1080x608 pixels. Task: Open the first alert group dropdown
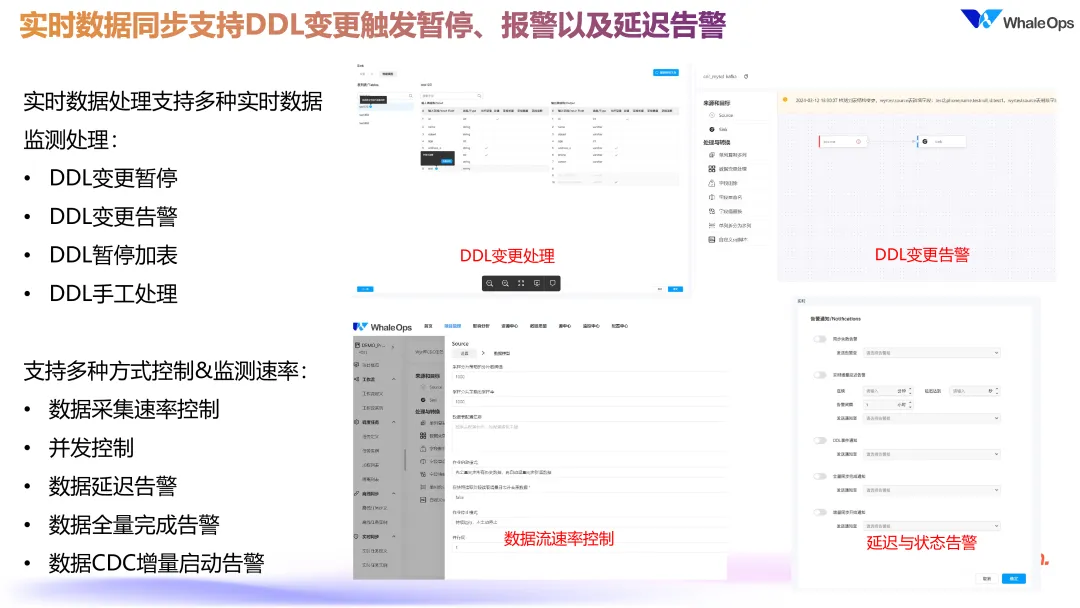(x=931, y=353)
